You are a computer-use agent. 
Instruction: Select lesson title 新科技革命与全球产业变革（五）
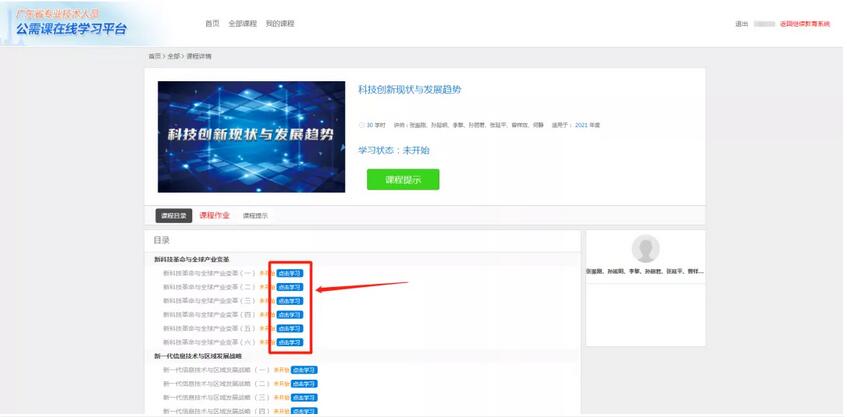(210, 328)
